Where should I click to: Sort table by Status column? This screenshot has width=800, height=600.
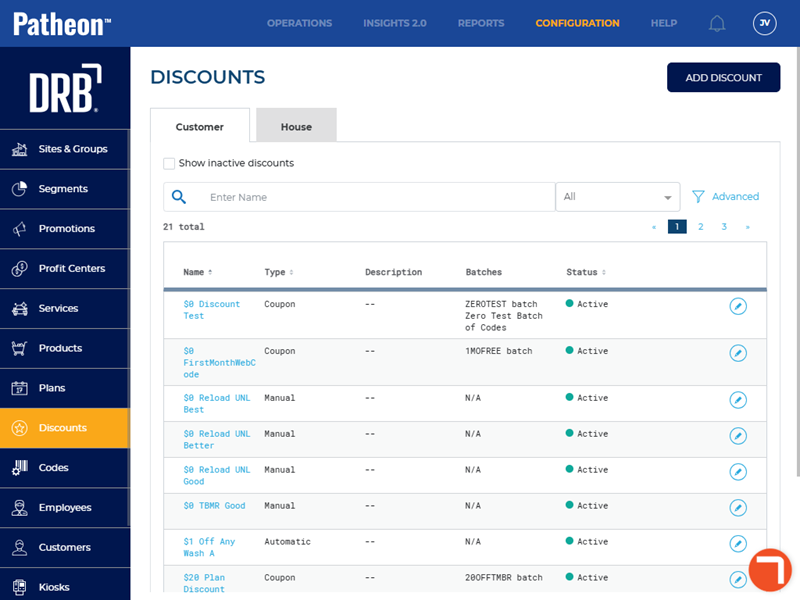(586, 272)
